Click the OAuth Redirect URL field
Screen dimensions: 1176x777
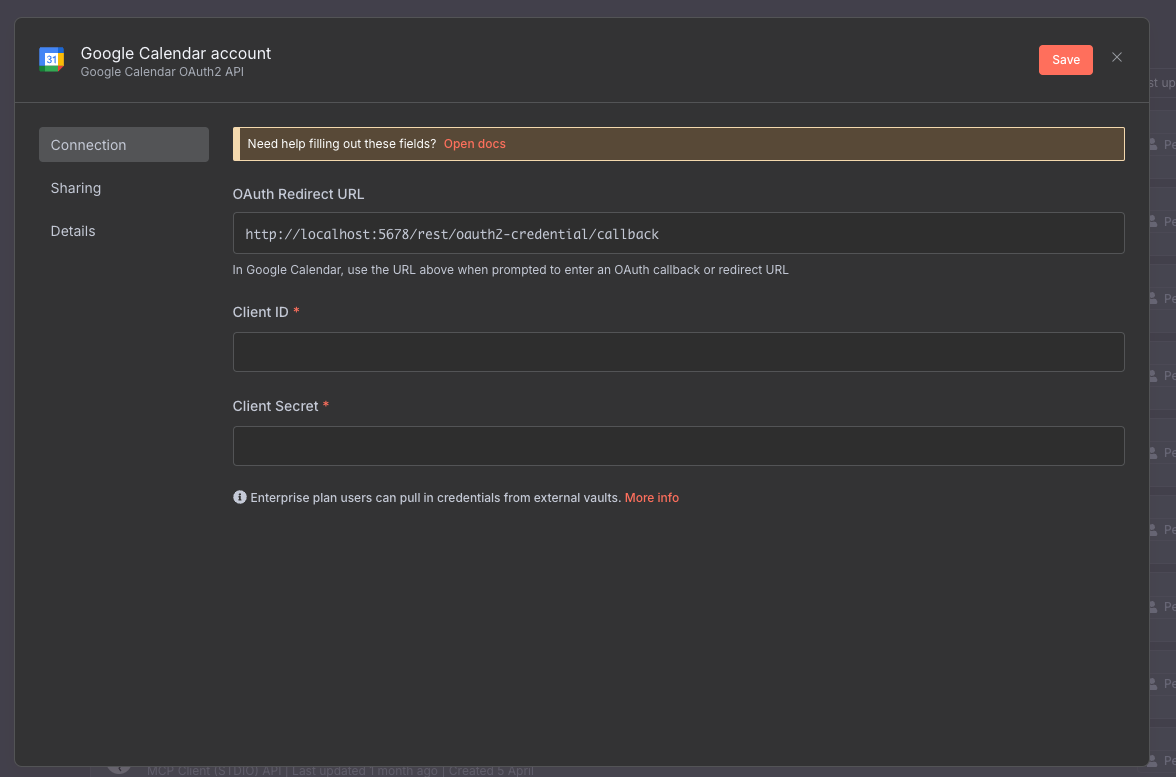click(x=678, y=233)
